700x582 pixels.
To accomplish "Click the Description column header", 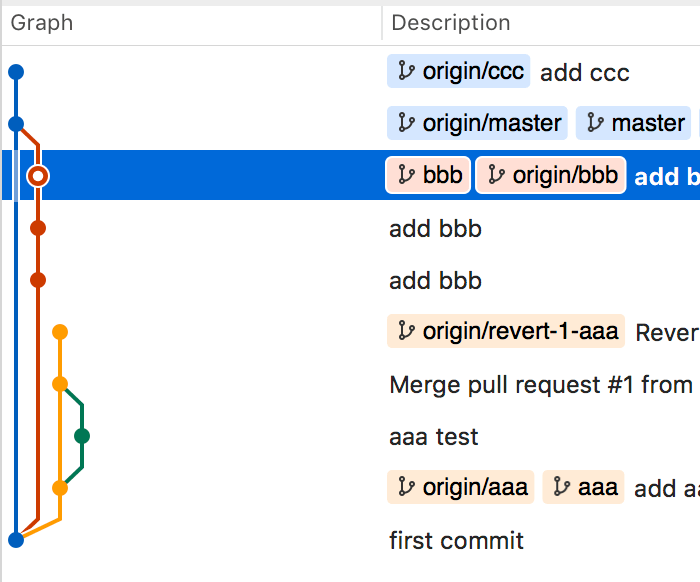I will click(451, 22).
